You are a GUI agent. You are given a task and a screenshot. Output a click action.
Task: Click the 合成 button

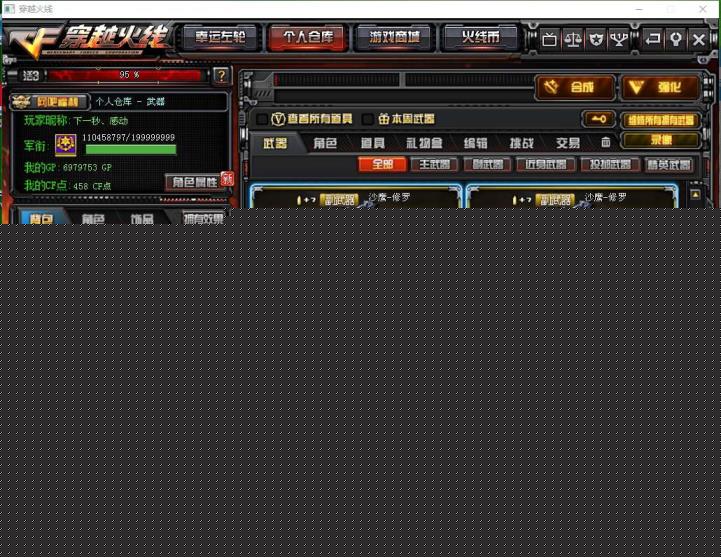[x=575, y=87]
